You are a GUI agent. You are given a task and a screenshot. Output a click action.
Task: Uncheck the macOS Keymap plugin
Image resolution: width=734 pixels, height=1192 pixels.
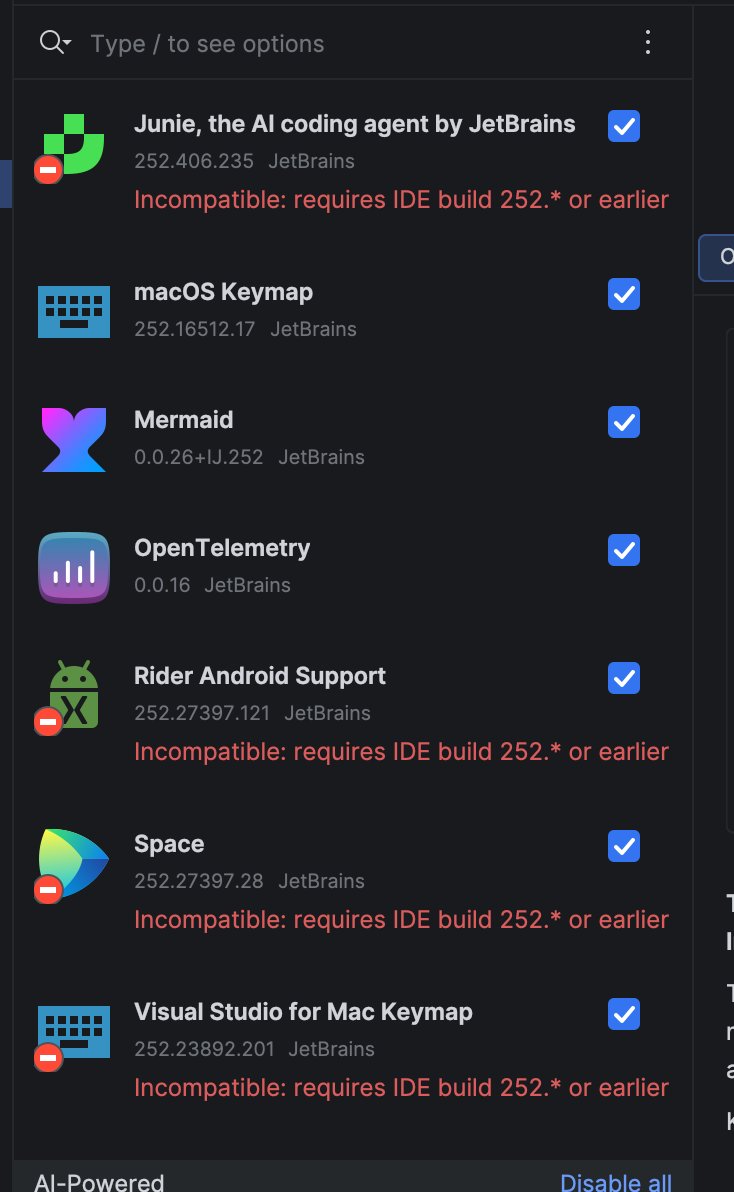[x=624, y=294]
